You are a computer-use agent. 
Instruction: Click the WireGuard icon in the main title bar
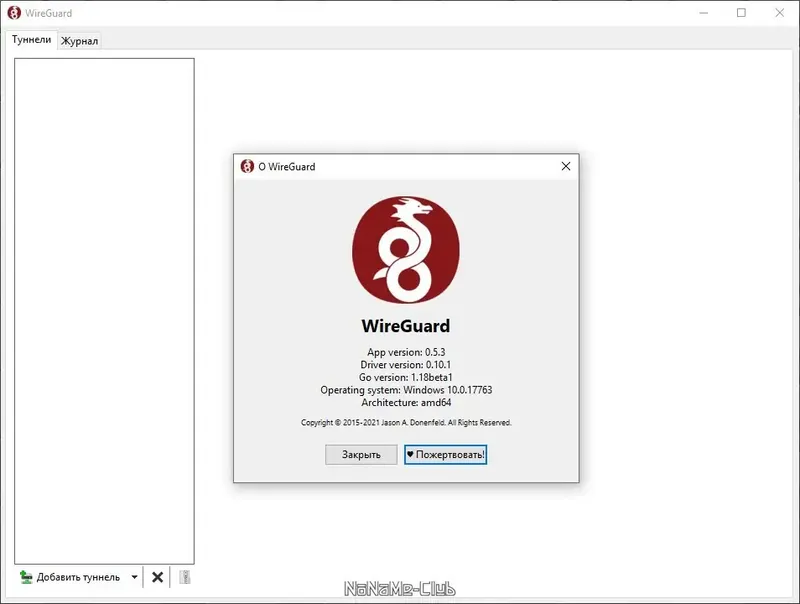coord(14,13)
